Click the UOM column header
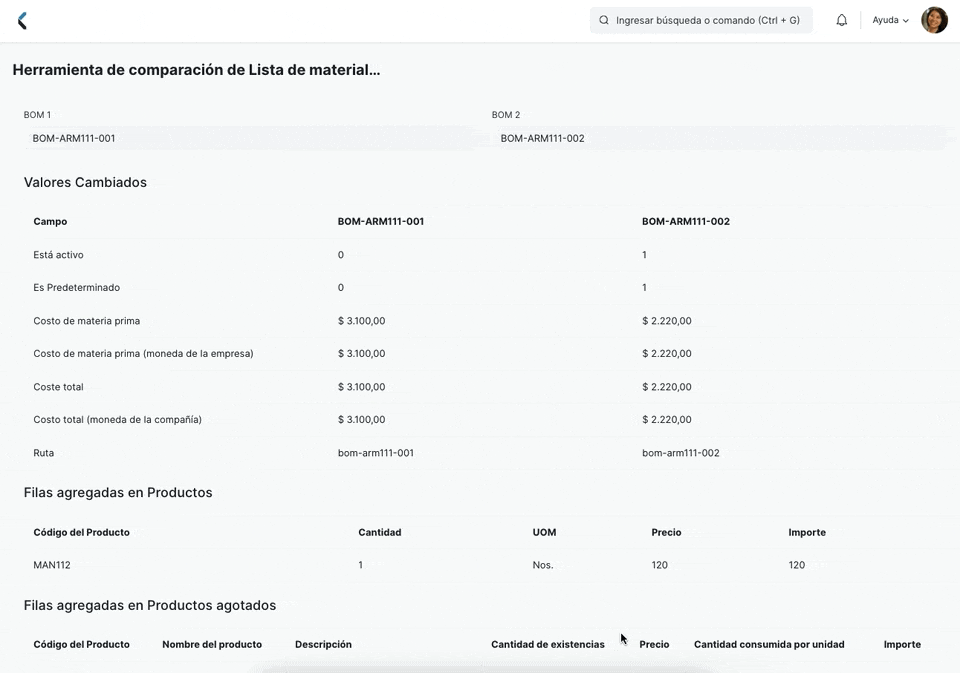Screen dimensions: 960x673 tap(544, 532)
